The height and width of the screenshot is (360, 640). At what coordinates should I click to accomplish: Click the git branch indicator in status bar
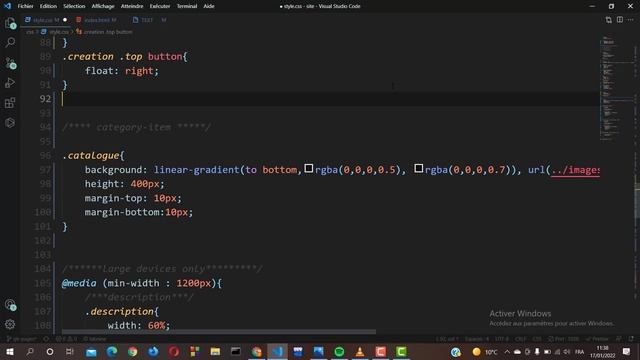coord(22,339)
